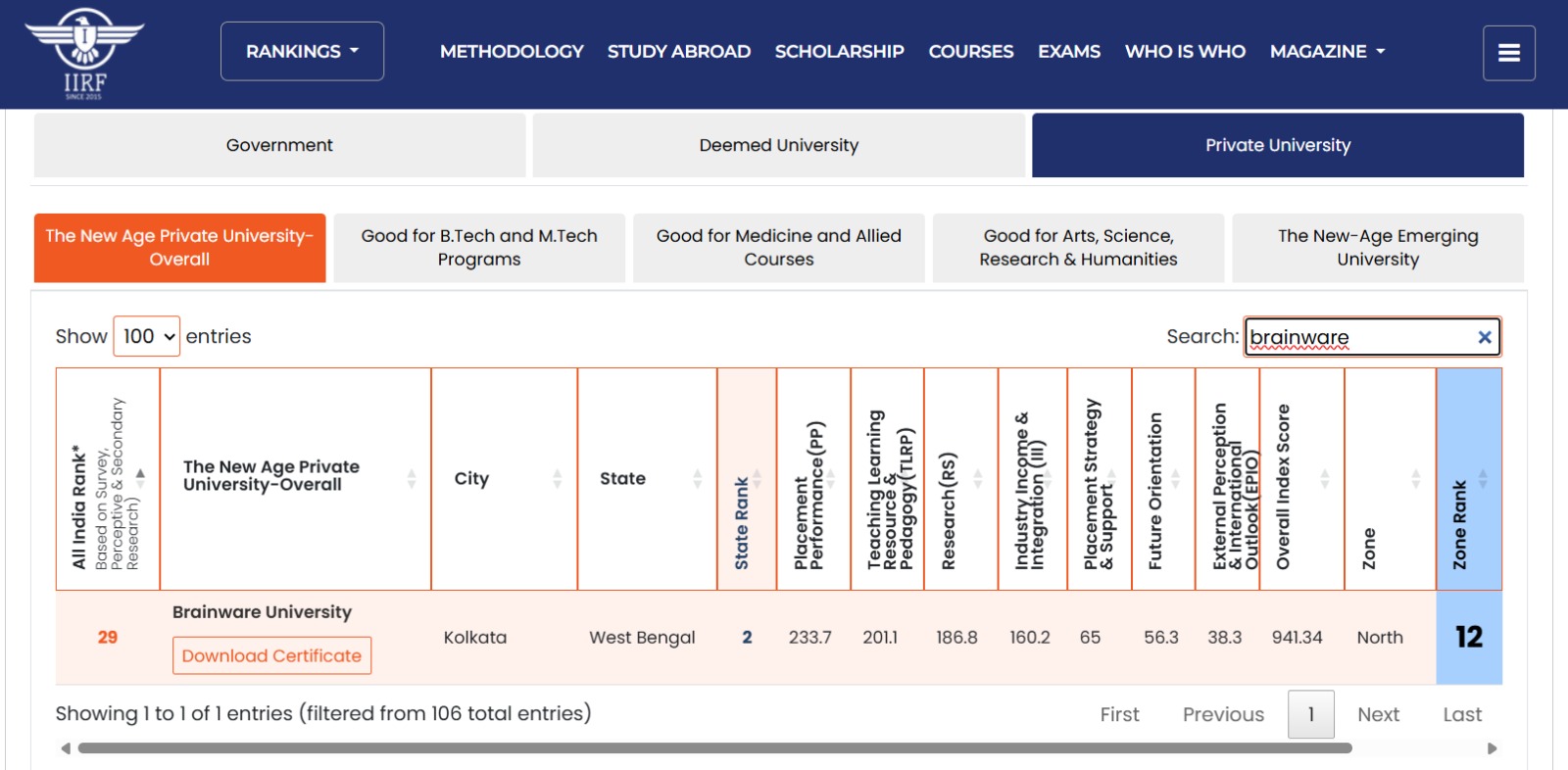The width and height of the screenshot is (1568, 770).
Task: Click the IIRF logo in header
Action: click(x=84, y=54)
